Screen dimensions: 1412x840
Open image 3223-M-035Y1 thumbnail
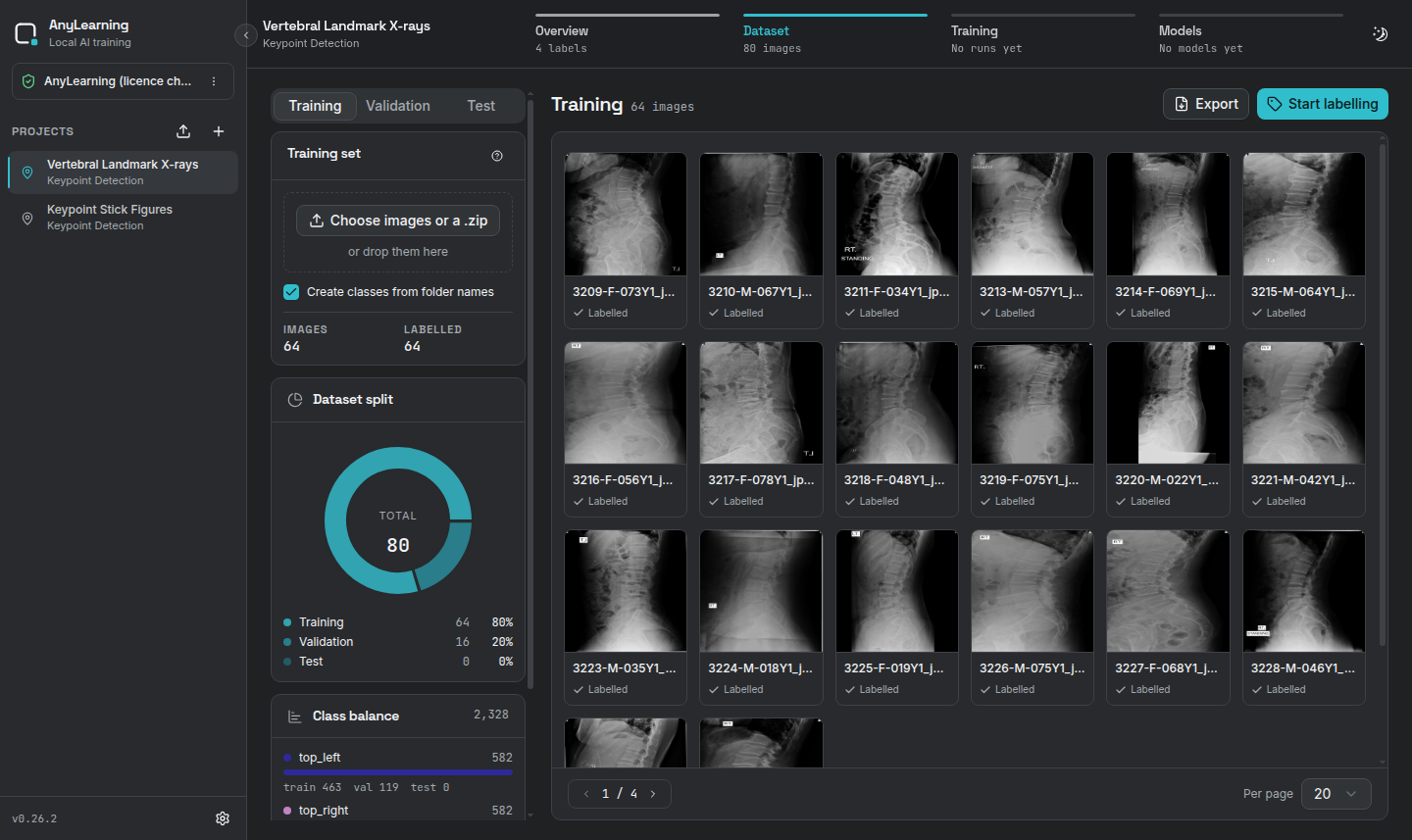point(626,591)
